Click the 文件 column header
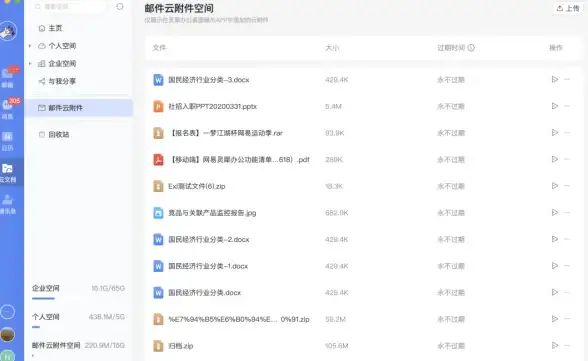588x361 pixels. pyautogui.click(x=159, y=48)
